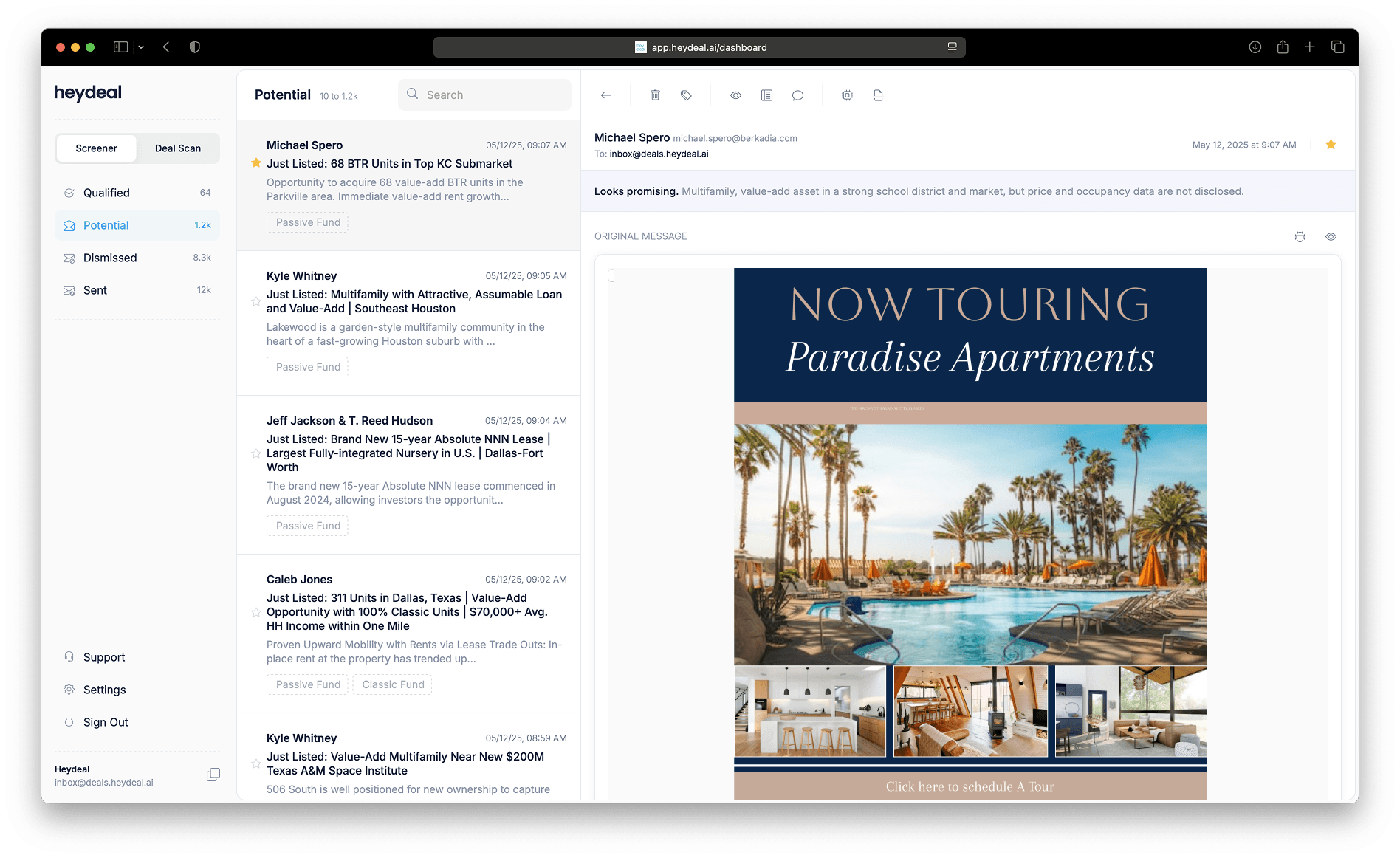1400x858 pixels.
Task: Click the speech bubble comment icon
Action: coord(797,95)
